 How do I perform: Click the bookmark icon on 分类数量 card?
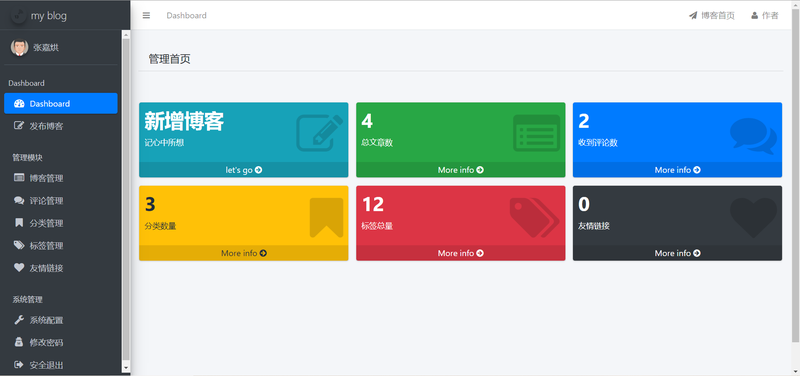(327, 217)
